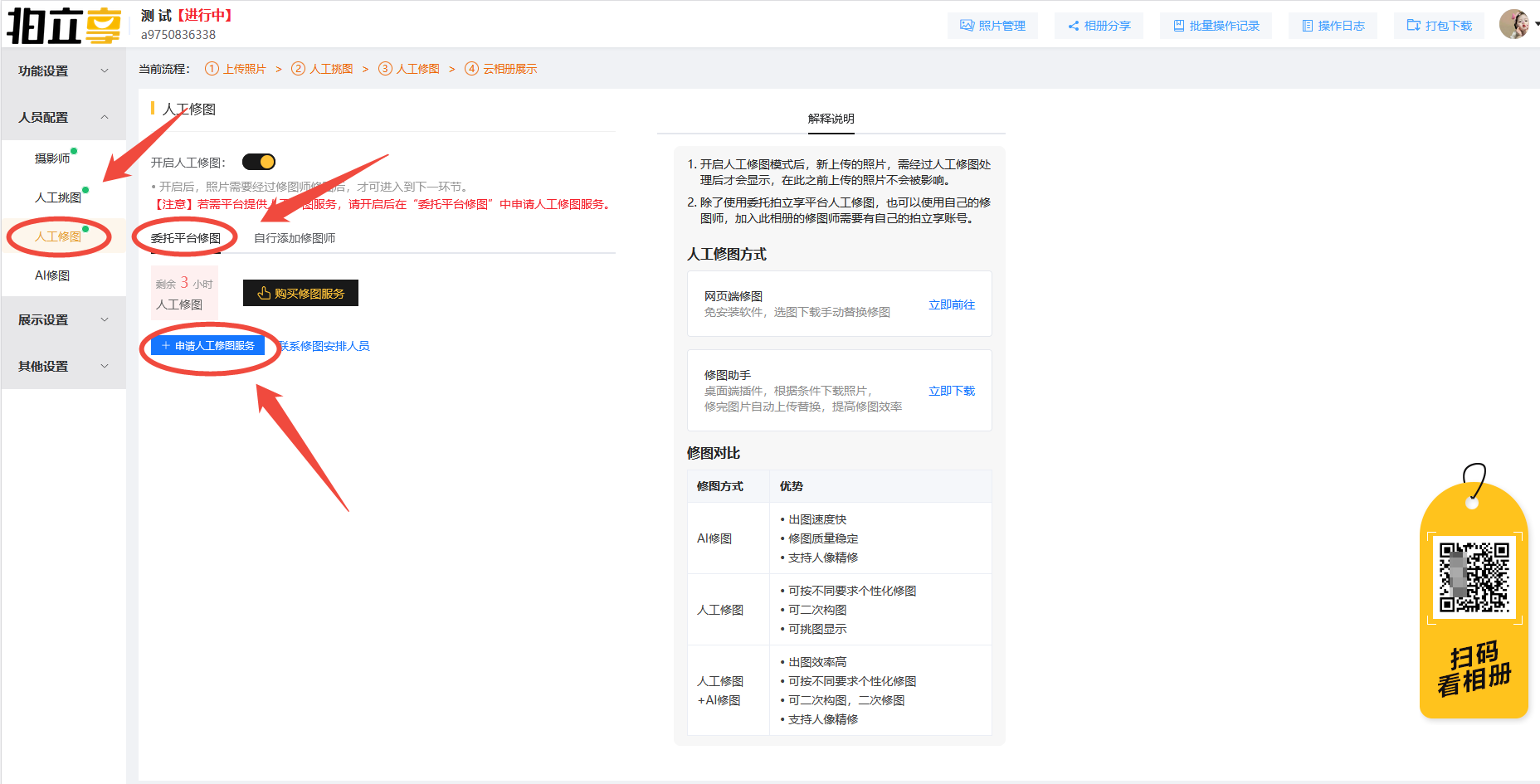The width and height of the screenshot is (1540, 784).
Task: Click the user avatar at top right
Action: click(x=1514, y=24)
